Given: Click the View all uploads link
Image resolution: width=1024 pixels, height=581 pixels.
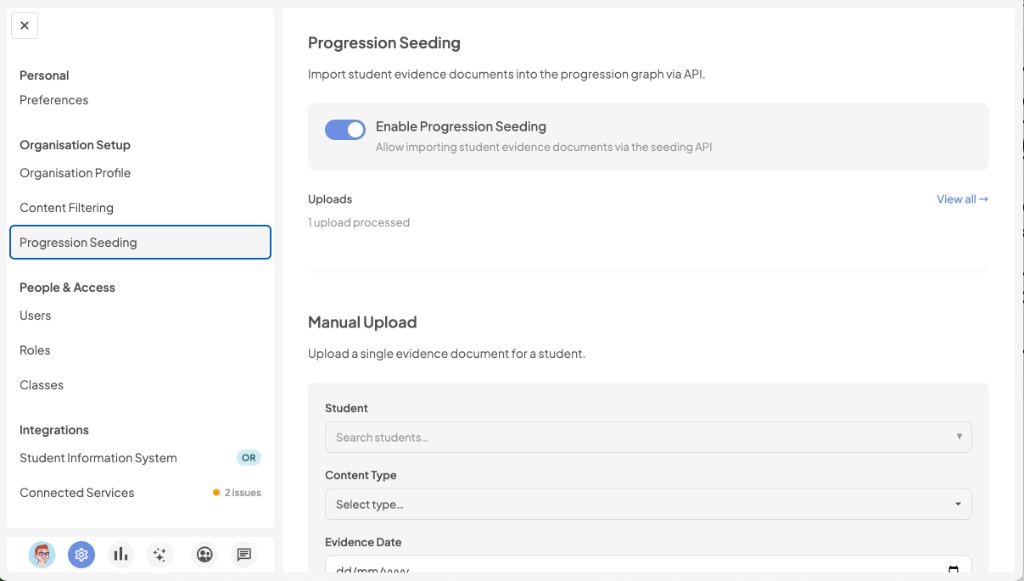Looking at the screenshot, I should 961,199.
